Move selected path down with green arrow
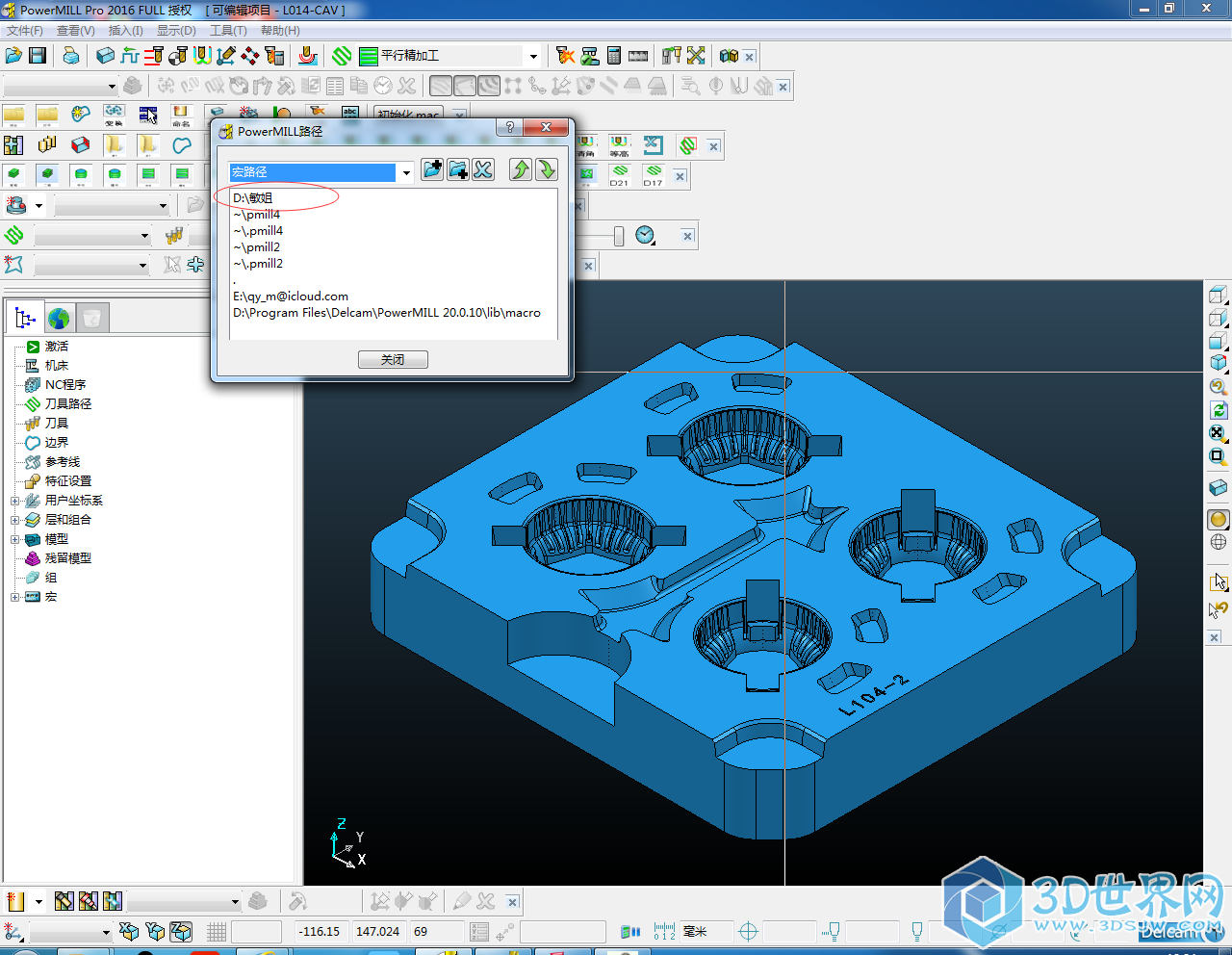The height and width of the screenshot is (955, 1232). click(x=547, y=169)
